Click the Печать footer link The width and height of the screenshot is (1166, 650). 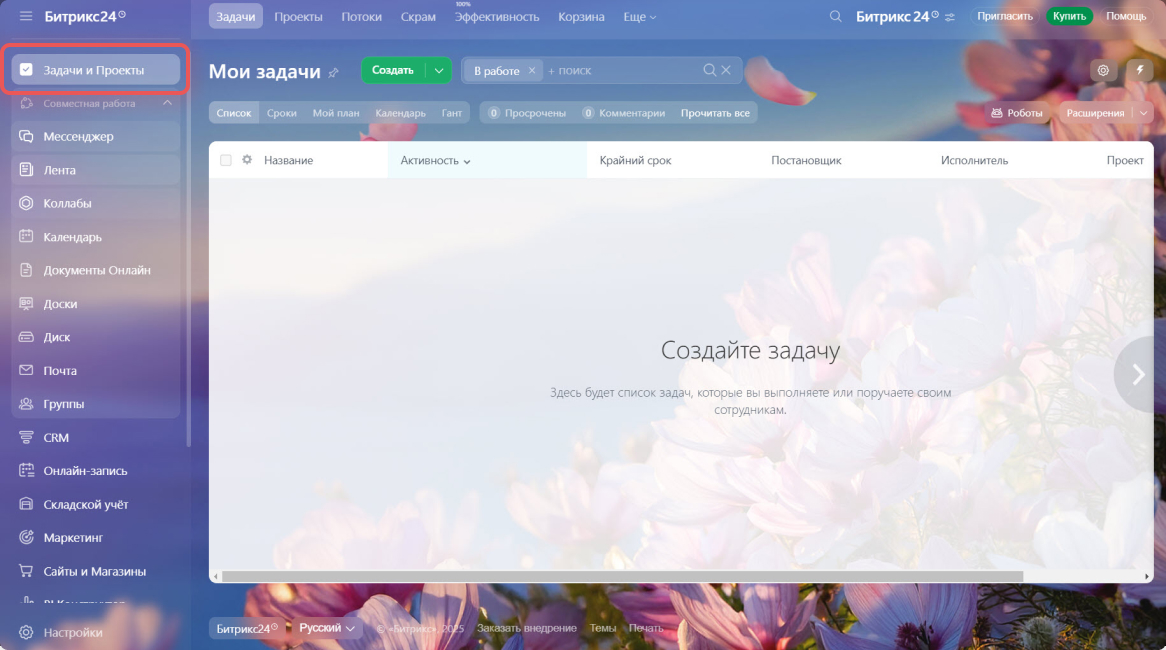click(x=645, y=628)
